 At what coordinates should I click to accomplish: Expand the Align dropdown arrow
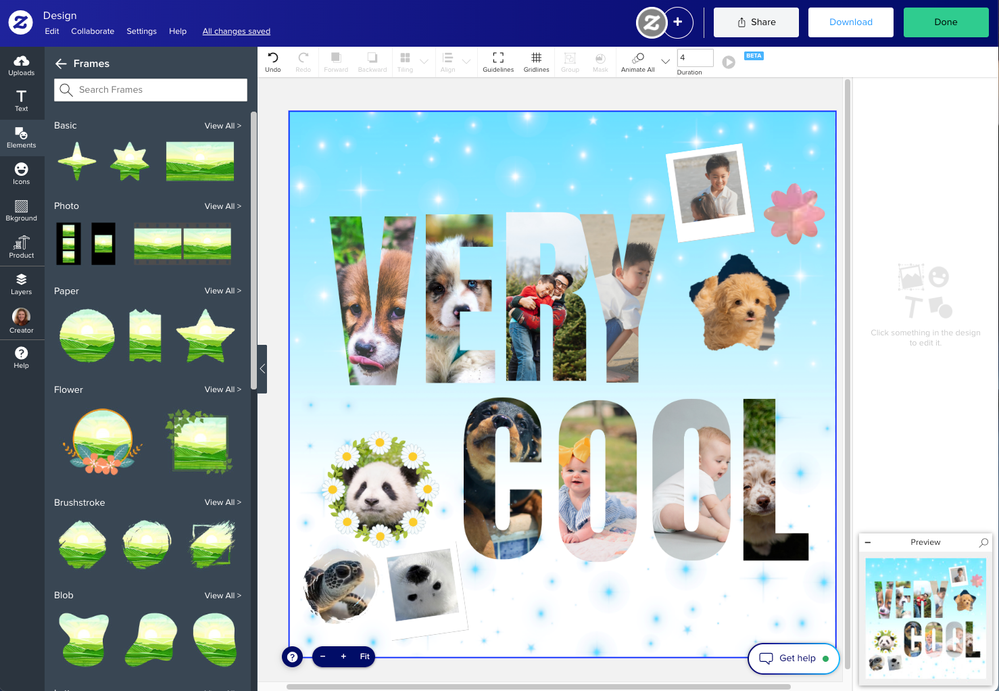coord(466,62)
